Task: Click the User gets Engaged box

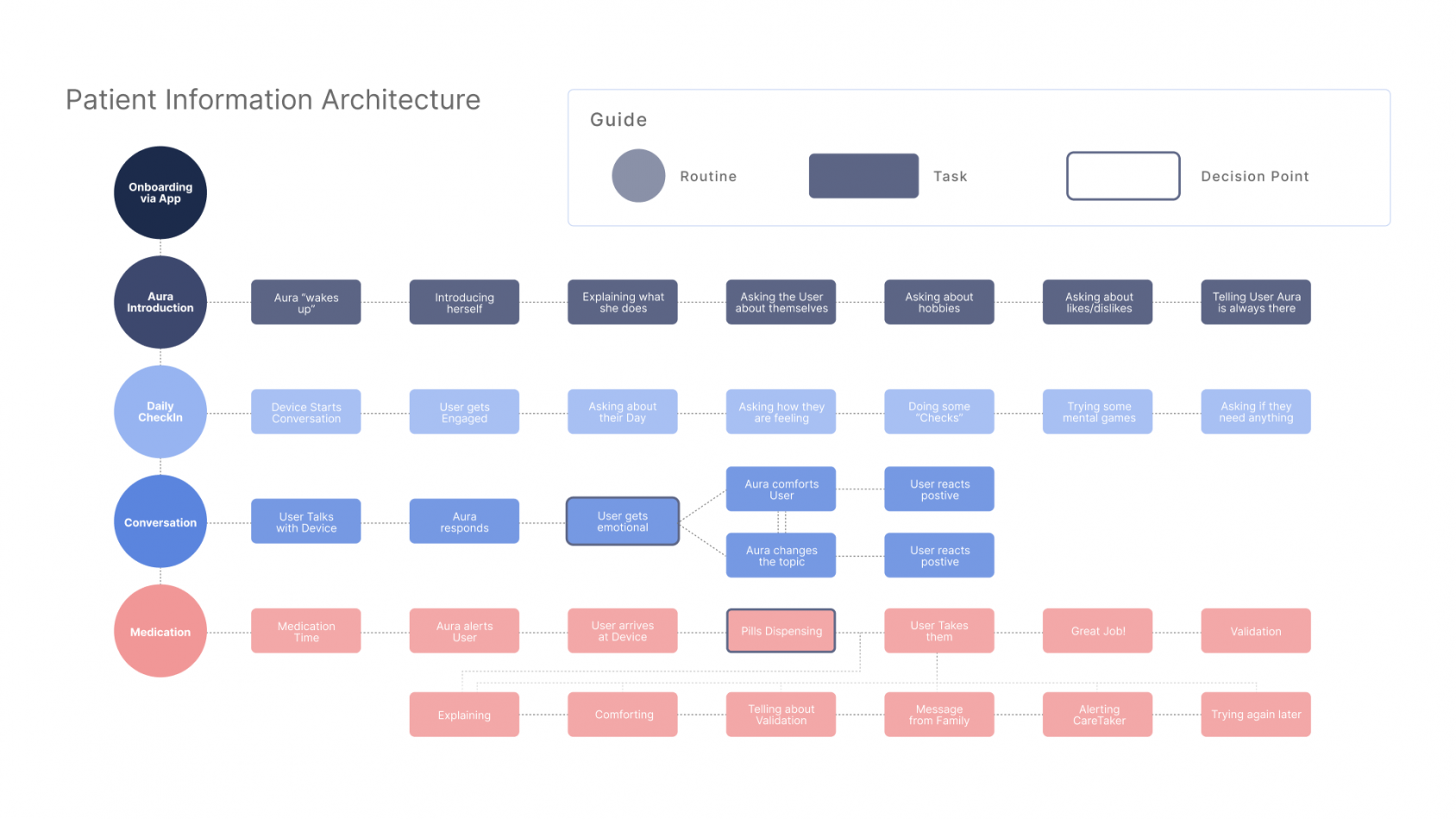Action: click(x=464, y=411)
